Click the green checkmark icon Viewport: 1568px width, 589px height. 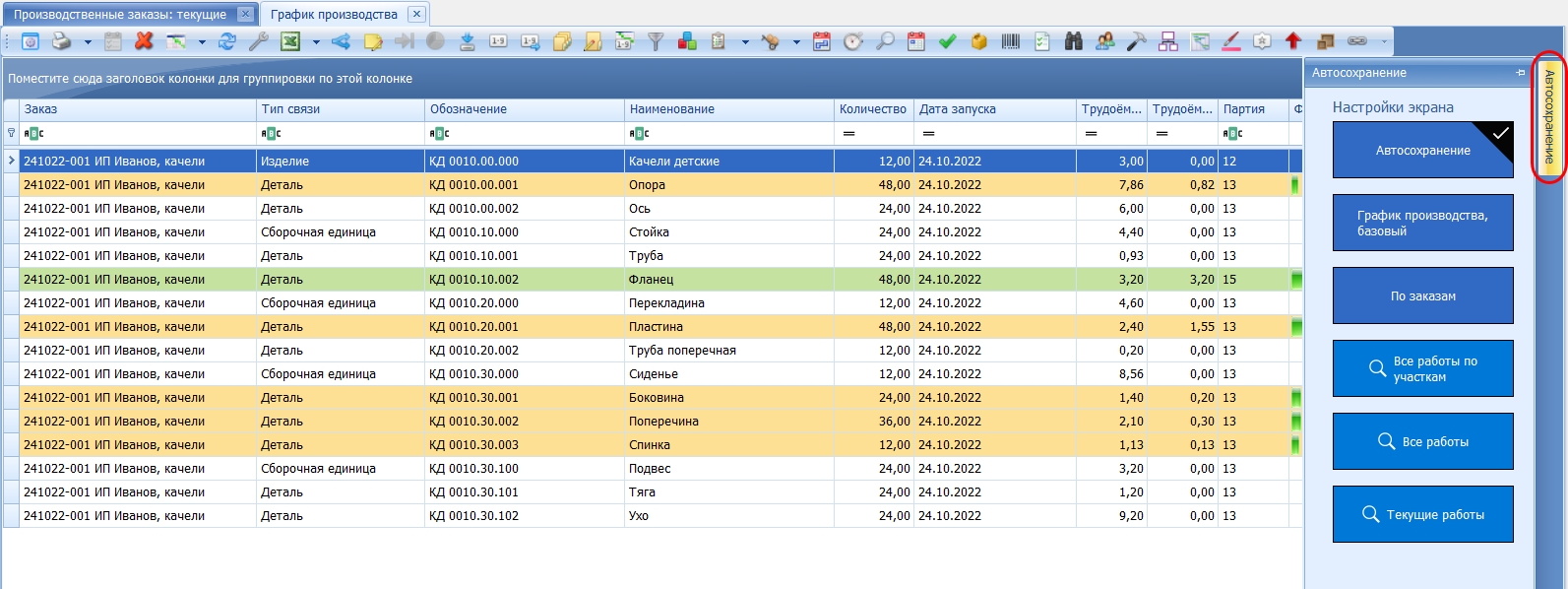[x=948, y=41]
